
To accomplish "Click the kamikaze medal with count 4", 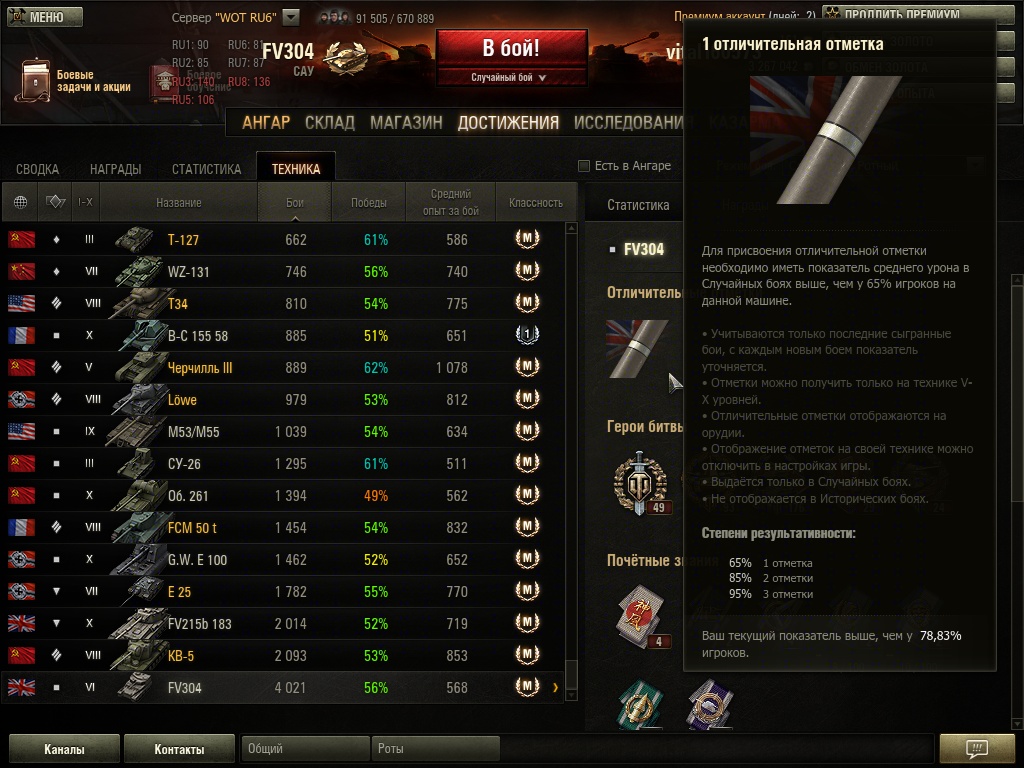I will (642, 617).
